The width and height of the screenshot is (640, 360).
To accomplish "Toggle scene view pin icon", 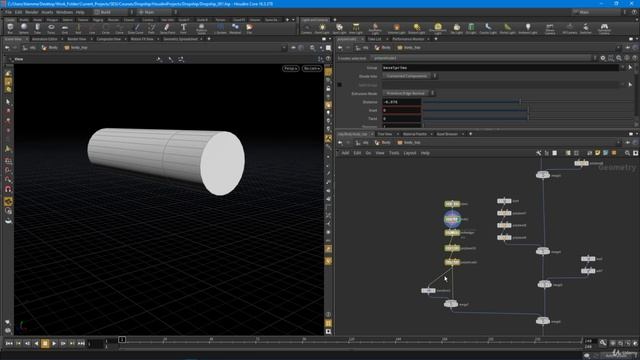I will pyautogui.click(x=293, y=48).
